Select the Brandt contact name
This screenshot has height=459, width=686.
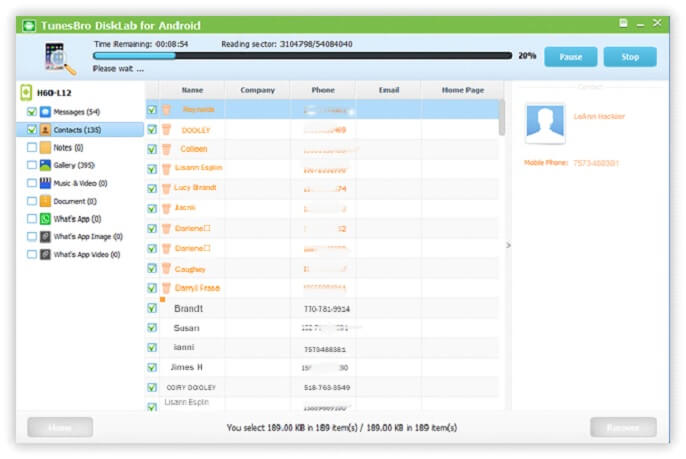point(189,308)
